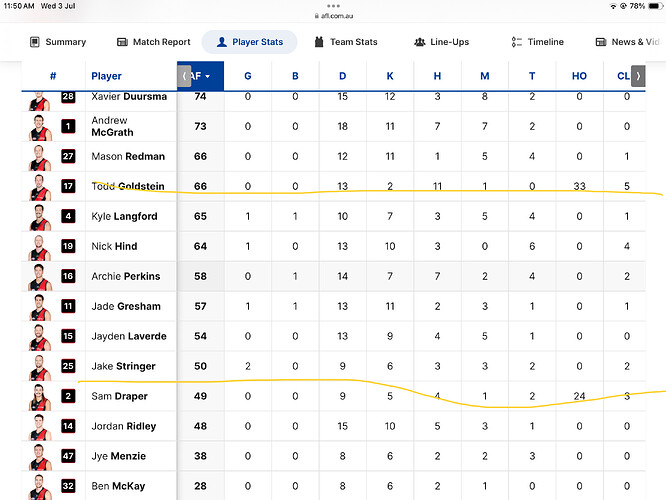Viewport: 666px width, 500px height.
Task: Tap the battery status indicator
Action: coord(650,6)
